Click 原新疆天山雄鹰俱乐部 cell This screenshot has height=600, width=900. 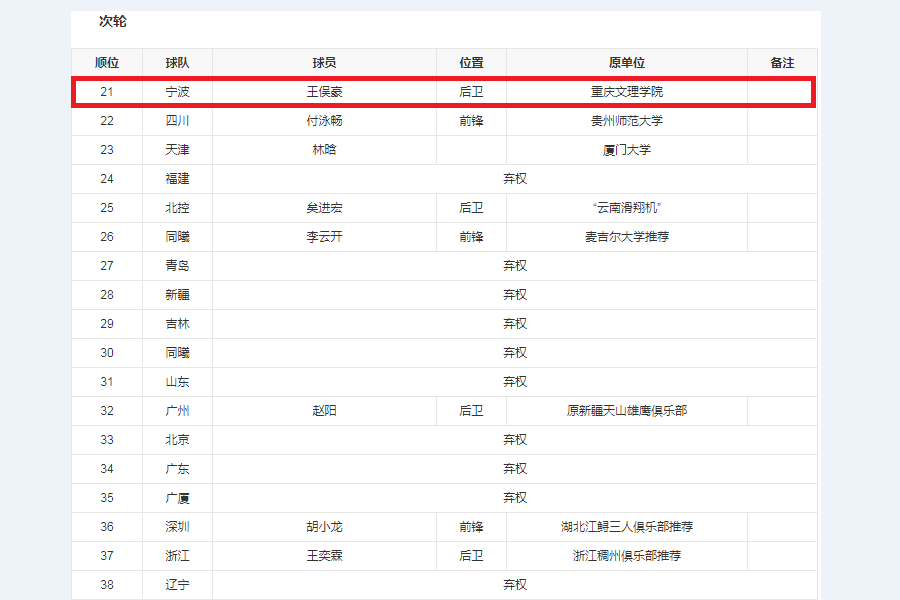(627, 411)
